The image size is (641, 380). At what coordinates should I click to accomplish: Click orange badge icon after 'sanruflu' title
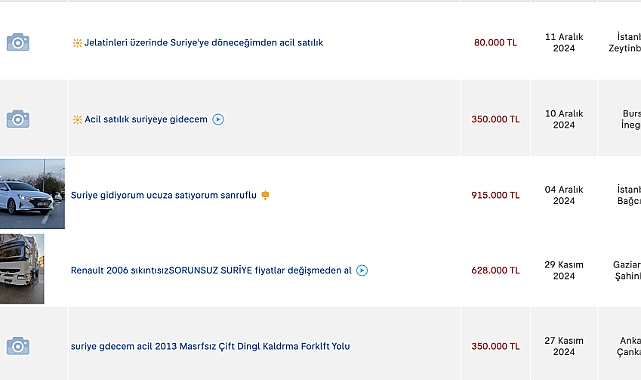(x=265, y=195)
